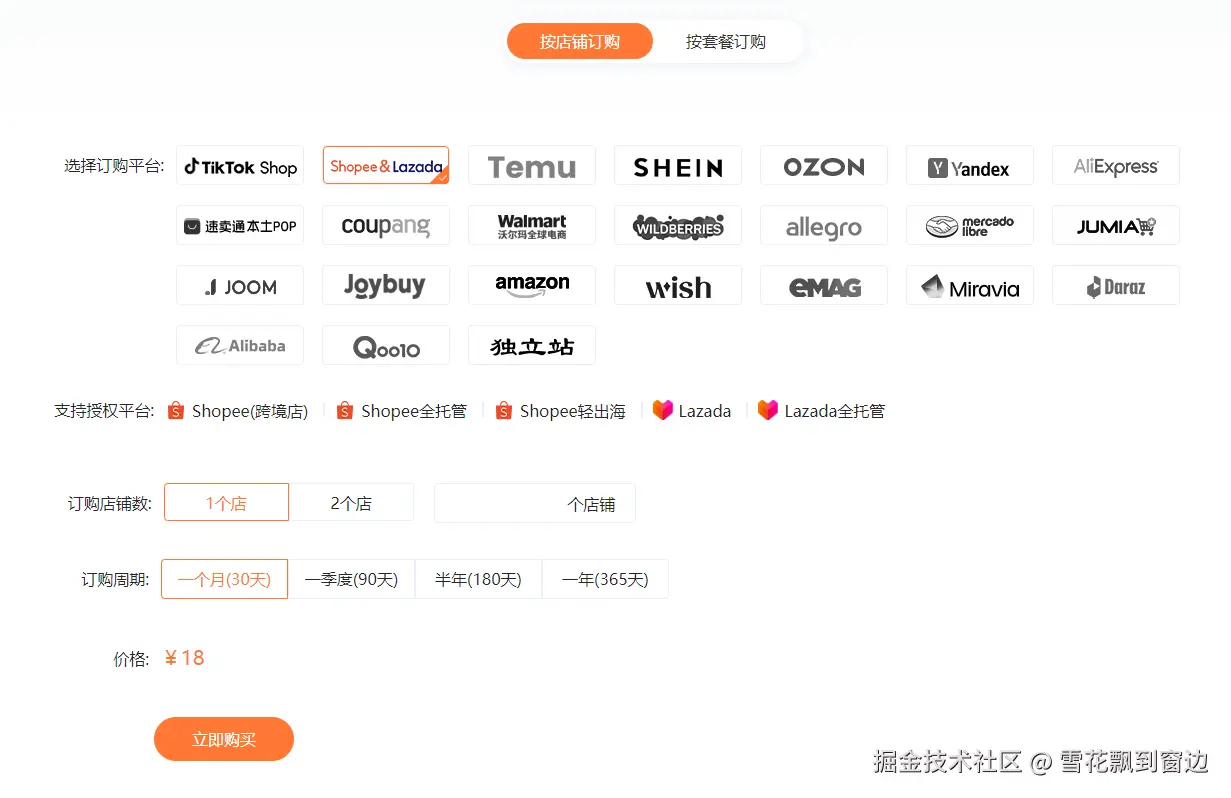The height and width of the screenshot is (798, 1231).
Task: Select the TikTok Shop platform logo
Action: (240, 166)
